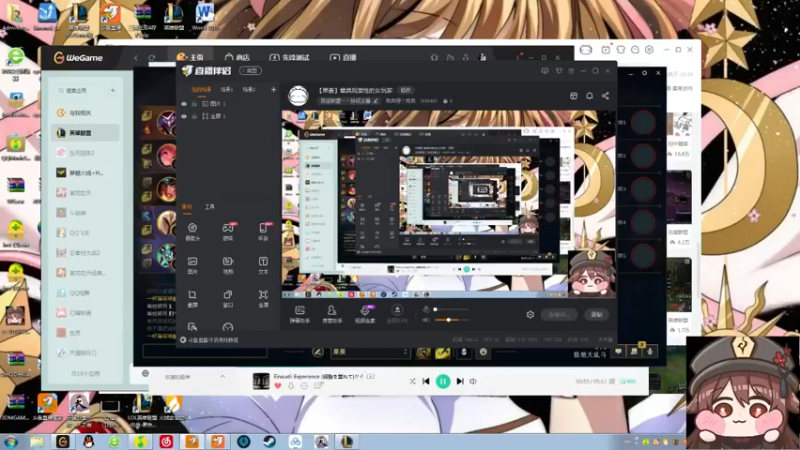Expand the music player playlist chevron
This screenshot has height=450, width=800.
[222, 377]
